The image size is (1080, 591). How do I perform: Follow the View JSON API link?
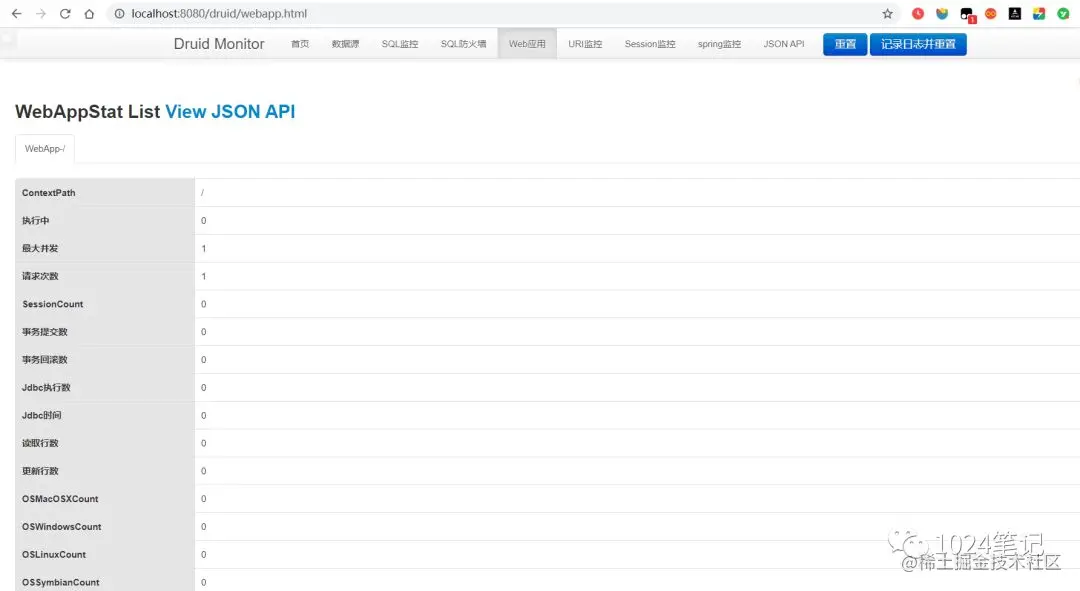tap(230, 112)
